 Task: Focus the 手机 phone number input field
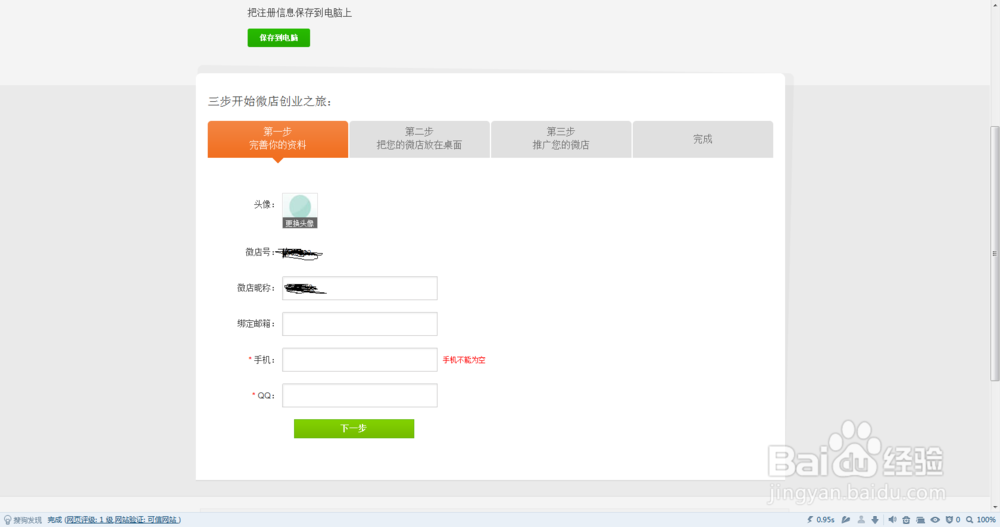click(360, 360)
